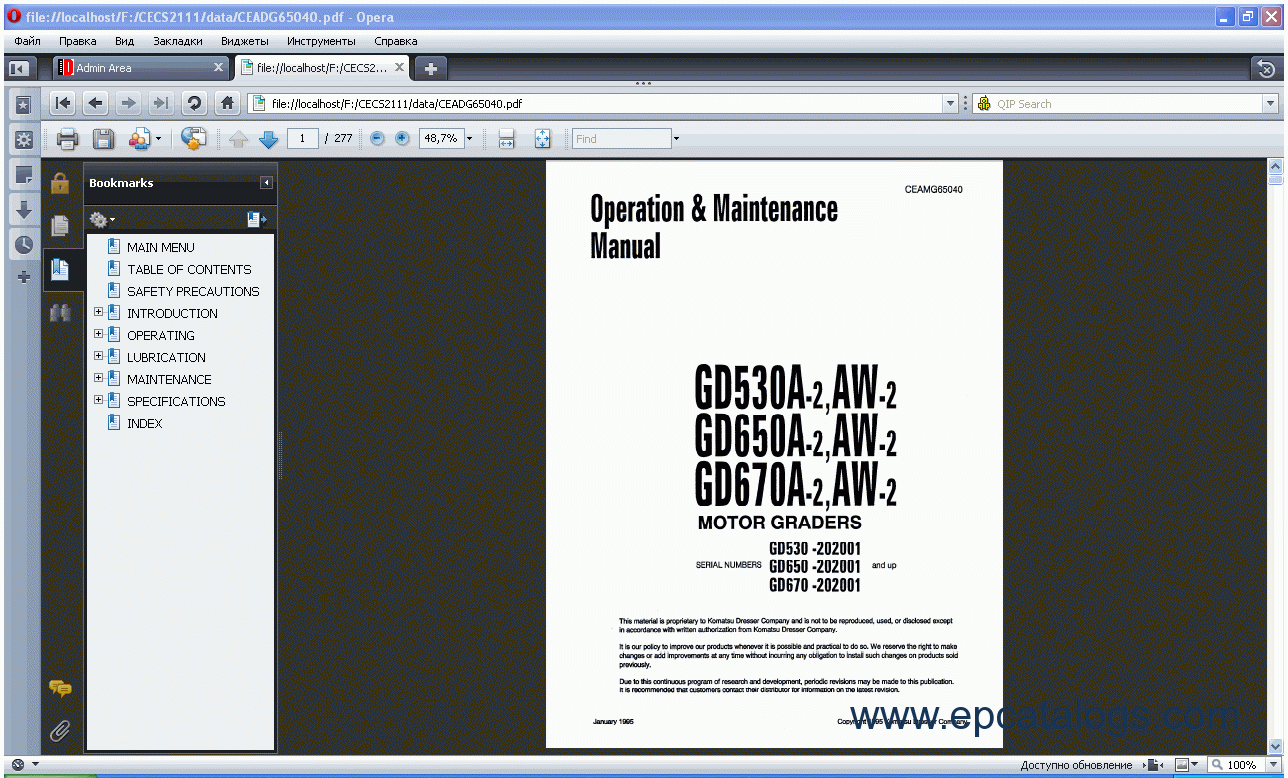The width and height of the screenshot is (1288, 778).
Task: Click the PDF security lock icon
Action: coord(60,183)
